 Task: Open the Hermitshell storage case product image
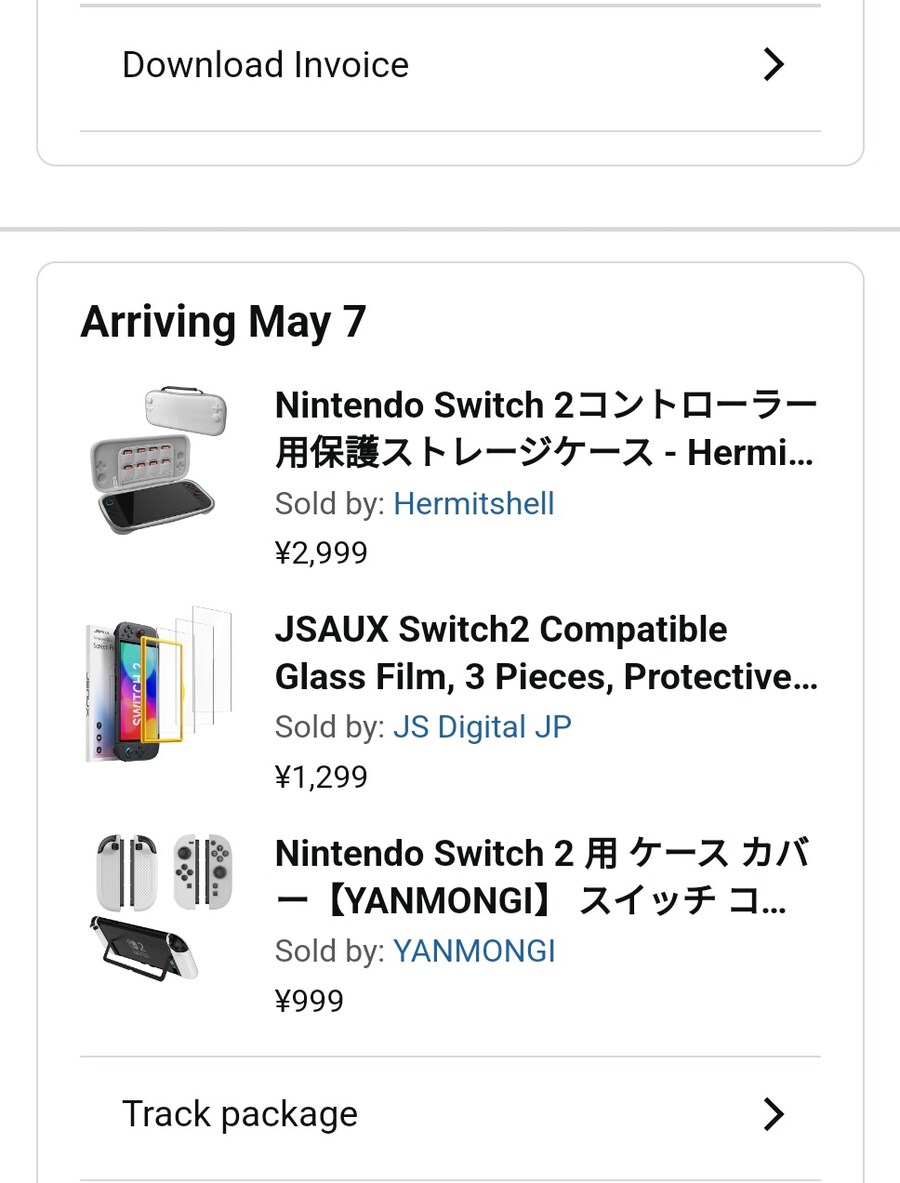click(x=160, y=462)
